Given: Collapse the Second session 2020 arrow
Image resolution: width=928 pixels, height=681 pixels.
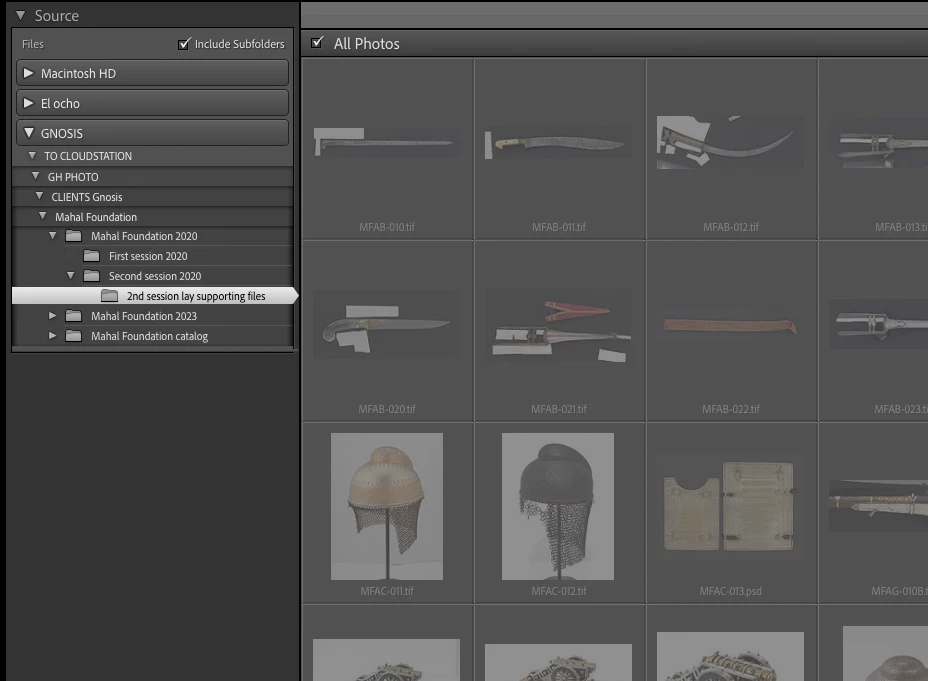Looking at the screenshot, I should (71, 276).
